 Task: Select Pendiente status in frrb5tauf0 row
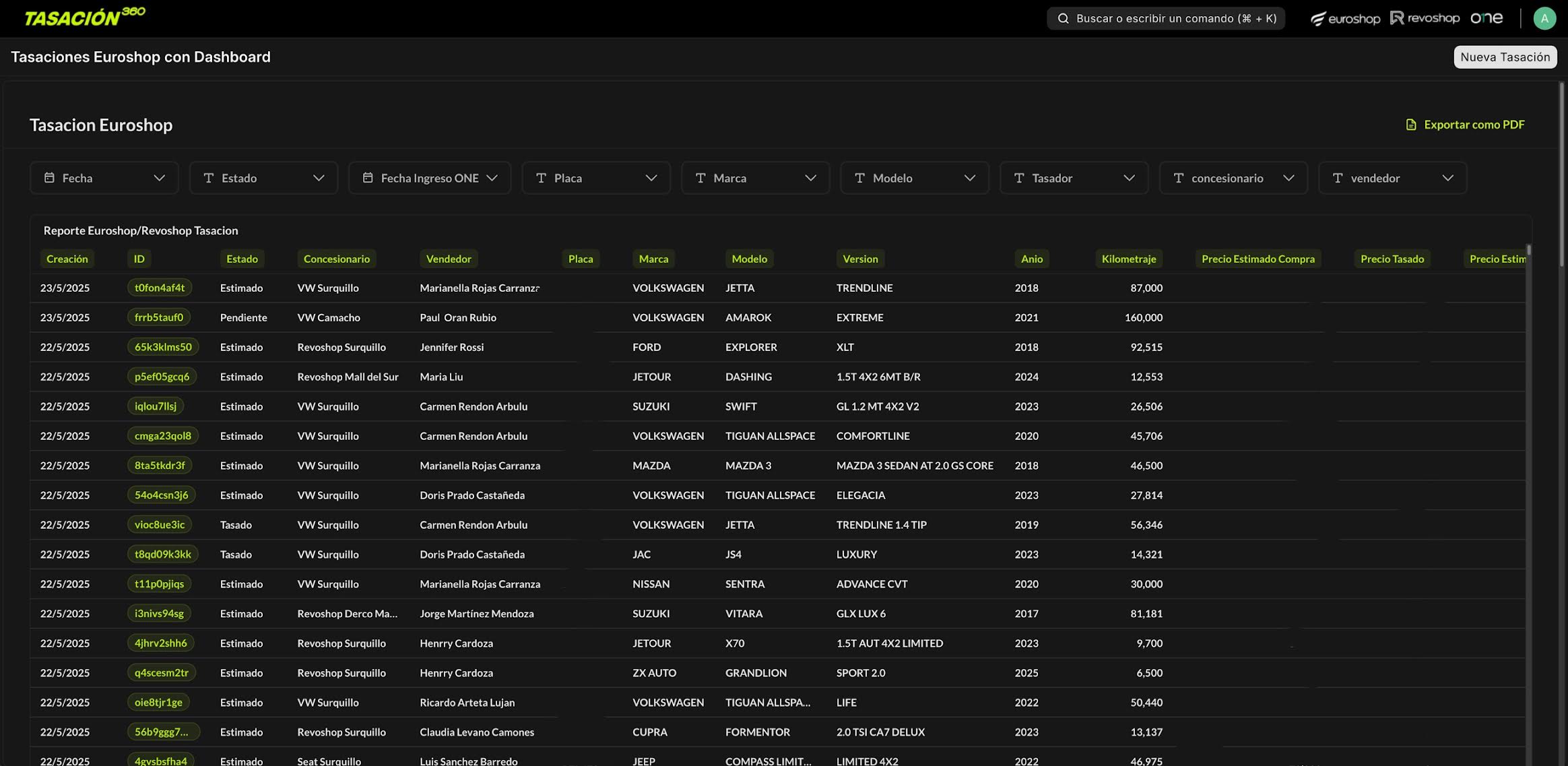[243, 317]
